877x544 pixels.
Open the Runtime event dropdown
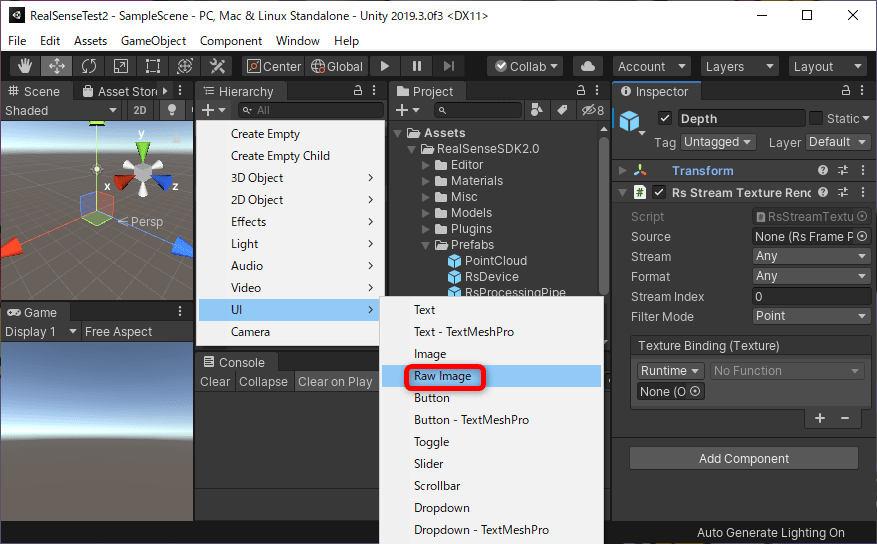(x=670, y=371)
